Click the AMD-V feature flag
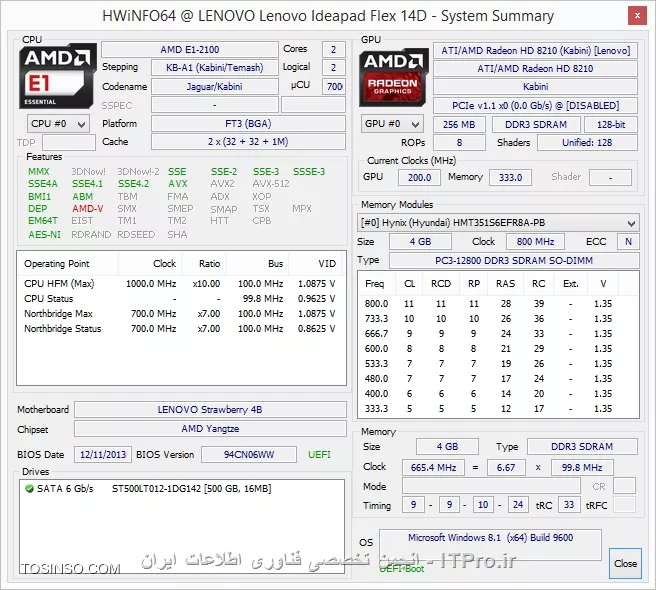Screen dimensions: 656x590 click(87, 208)
